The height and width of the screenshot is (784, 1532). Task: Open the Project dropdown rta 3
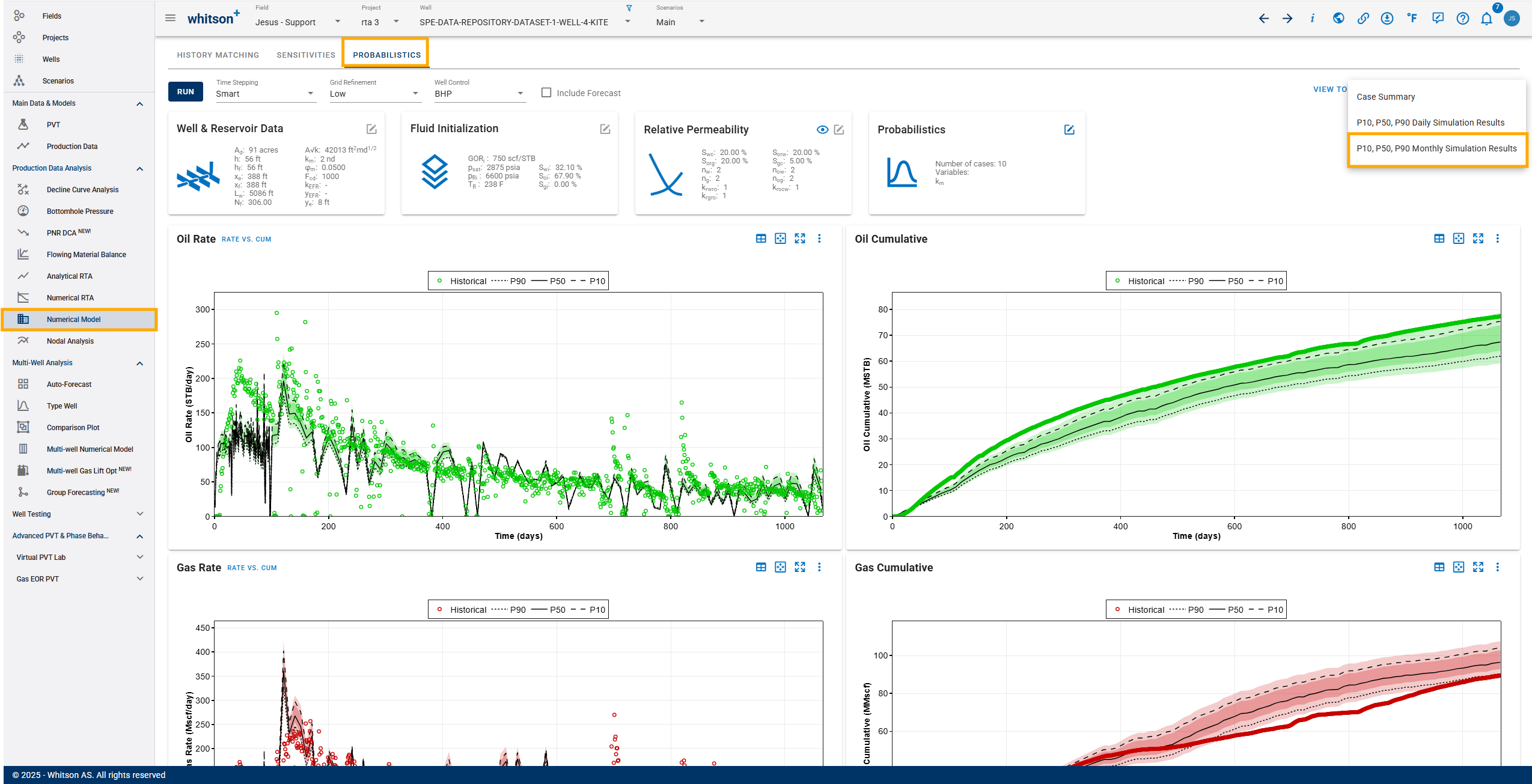380,22
